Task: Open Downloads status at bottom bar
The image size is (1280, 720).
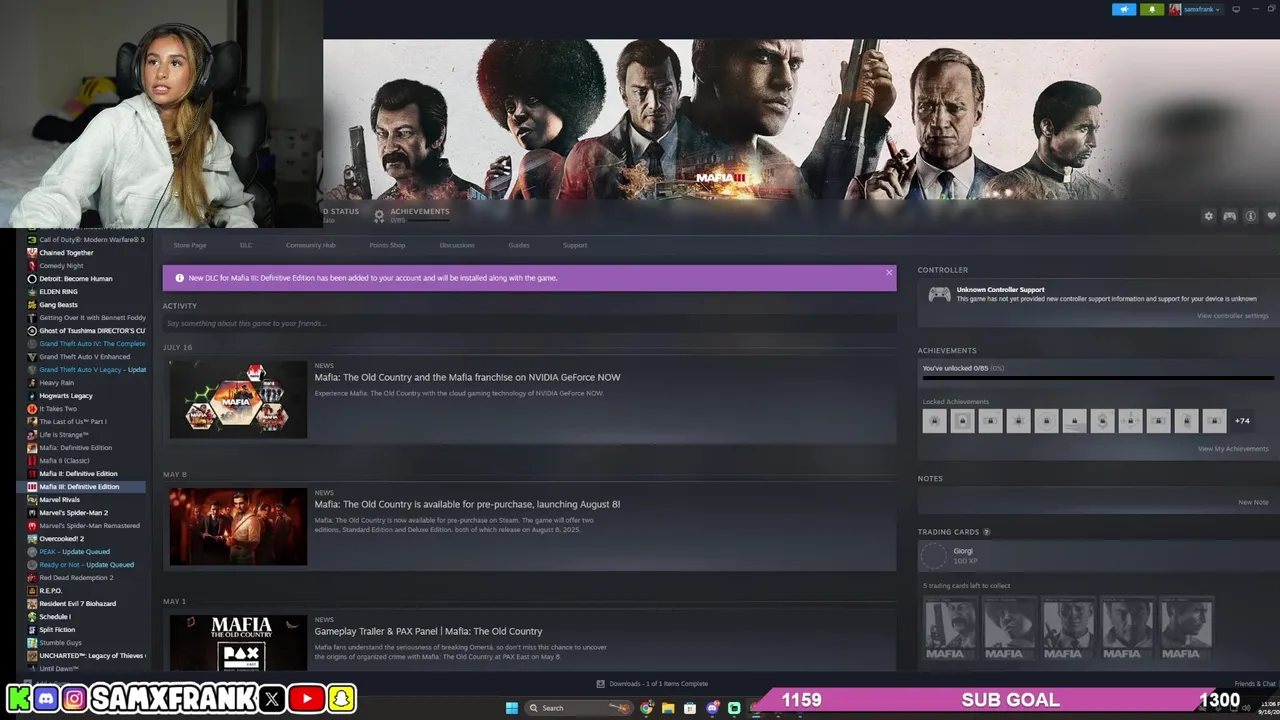Action: click(652, 684)
